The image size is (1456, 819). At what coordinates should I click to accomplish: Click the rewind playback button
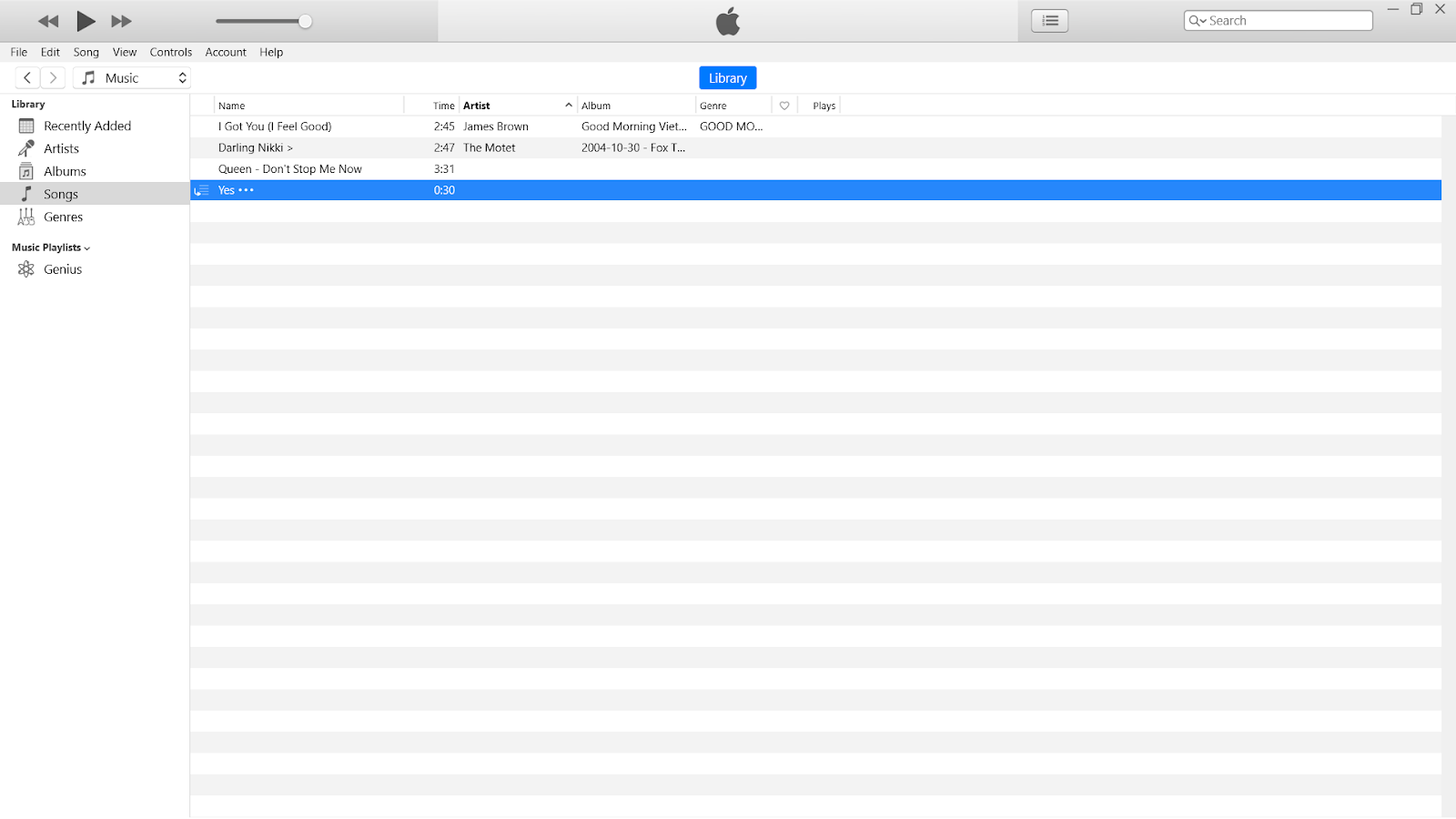click(48, 21)
